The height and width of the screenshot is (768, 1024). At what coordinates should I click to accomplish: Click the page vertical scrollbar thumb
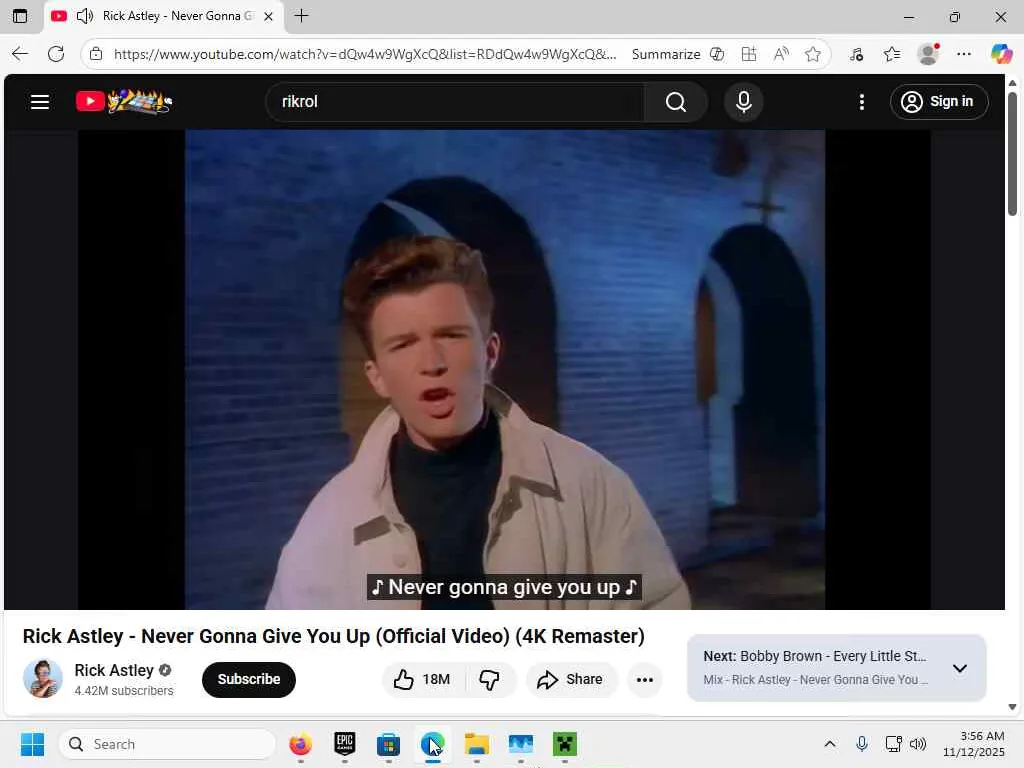pos(1012,153)
